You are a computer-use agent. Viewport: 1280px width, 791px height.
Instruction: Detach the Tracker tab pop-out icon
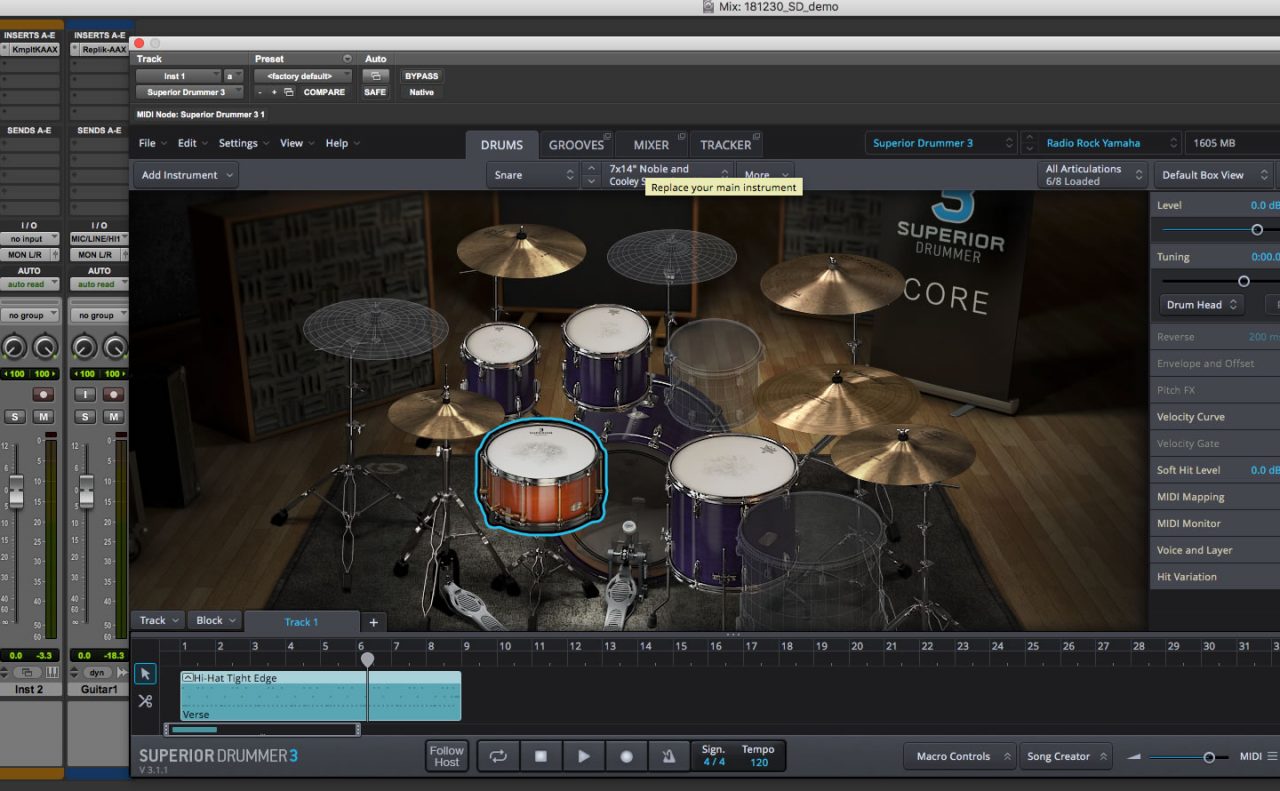tap(758, 137)
